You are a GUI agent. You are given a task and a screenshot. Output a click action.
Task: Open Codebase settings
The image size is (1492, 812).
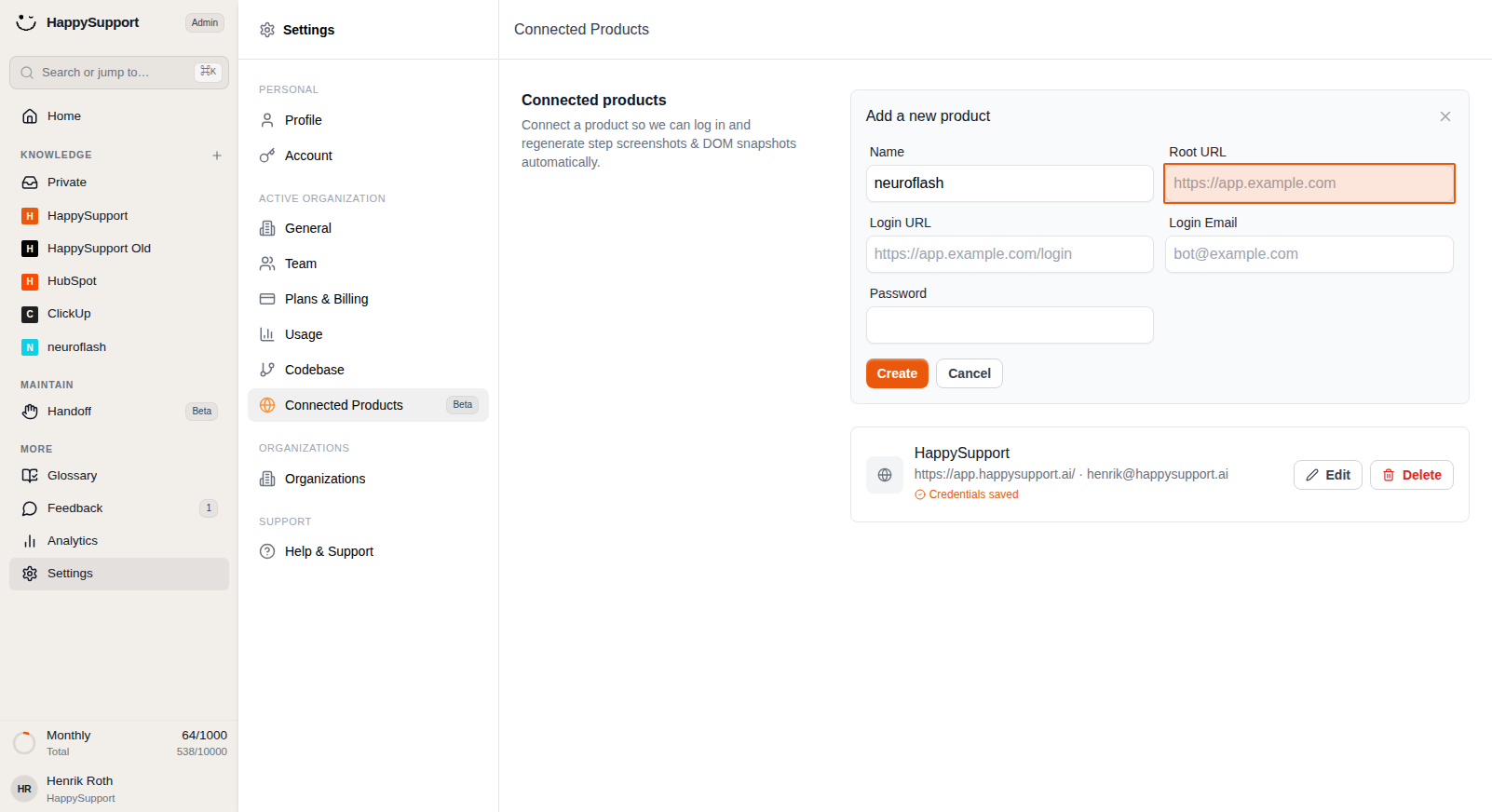coord(368,370)
